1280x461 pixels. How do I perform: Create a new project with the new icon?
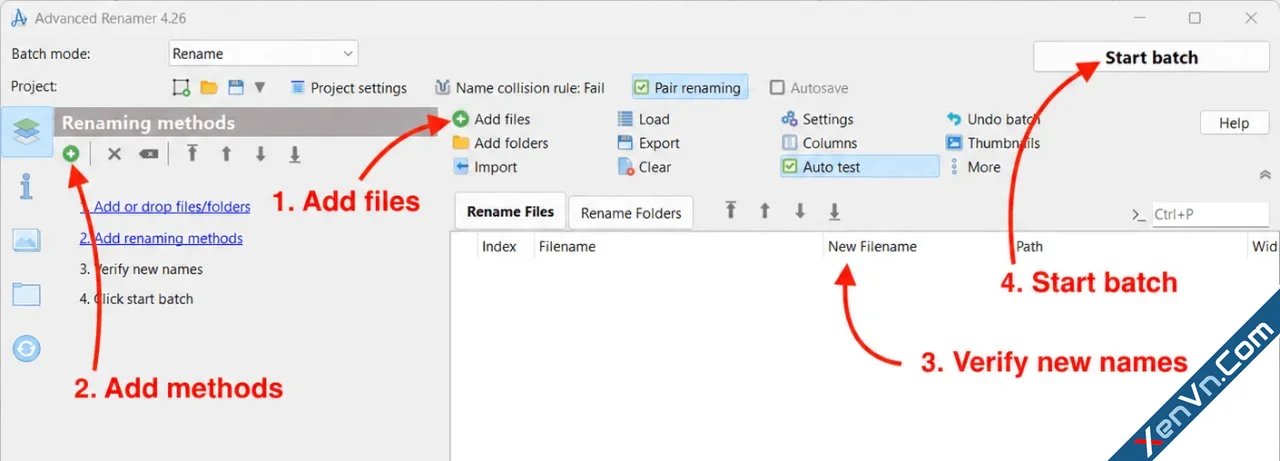(x=181, y=87)
